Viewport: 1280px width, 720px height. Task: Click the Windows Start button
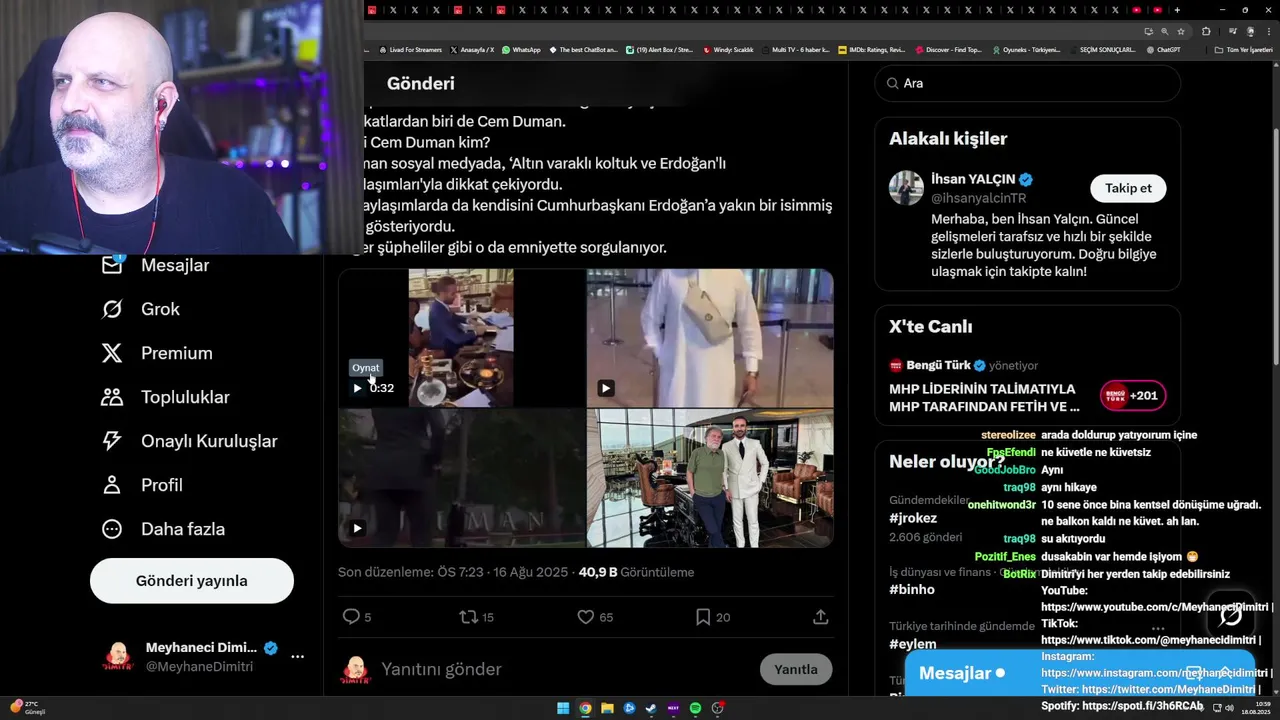point(563,708)
